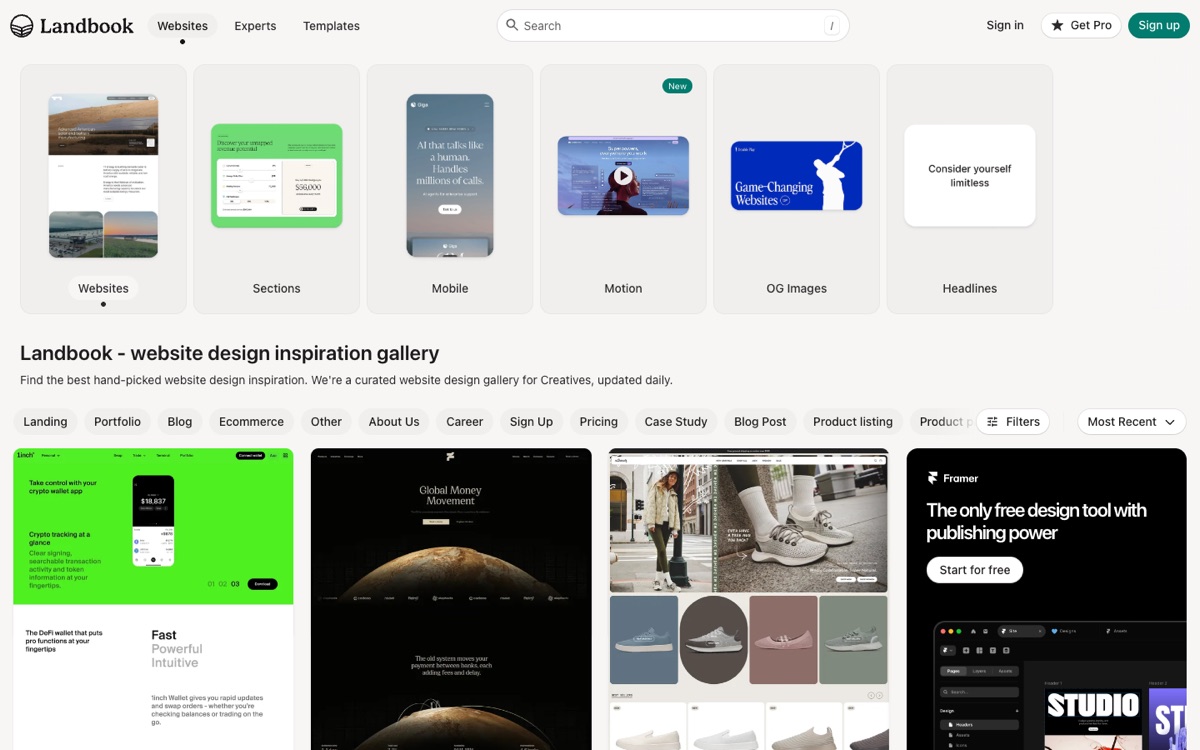This screenshot has height=750, width=1200.
Task: Click Framer ad headline about free design tool
Action: [1036, 521]
